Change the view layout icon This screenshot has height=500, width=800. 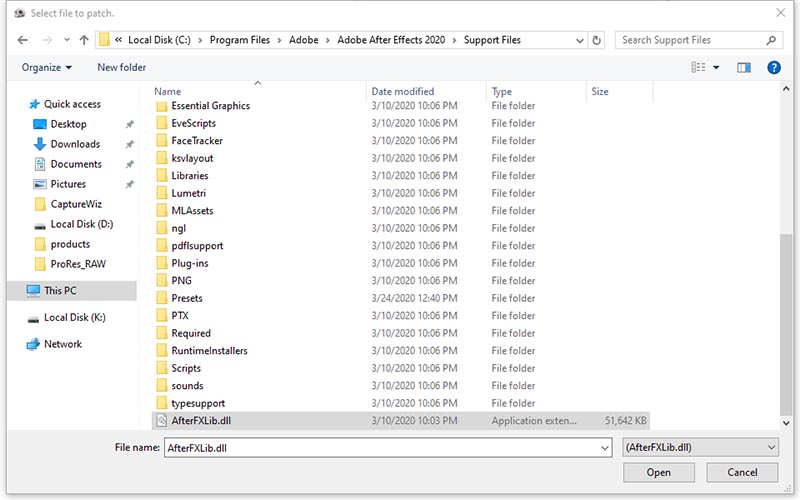[x=698, y=67]
